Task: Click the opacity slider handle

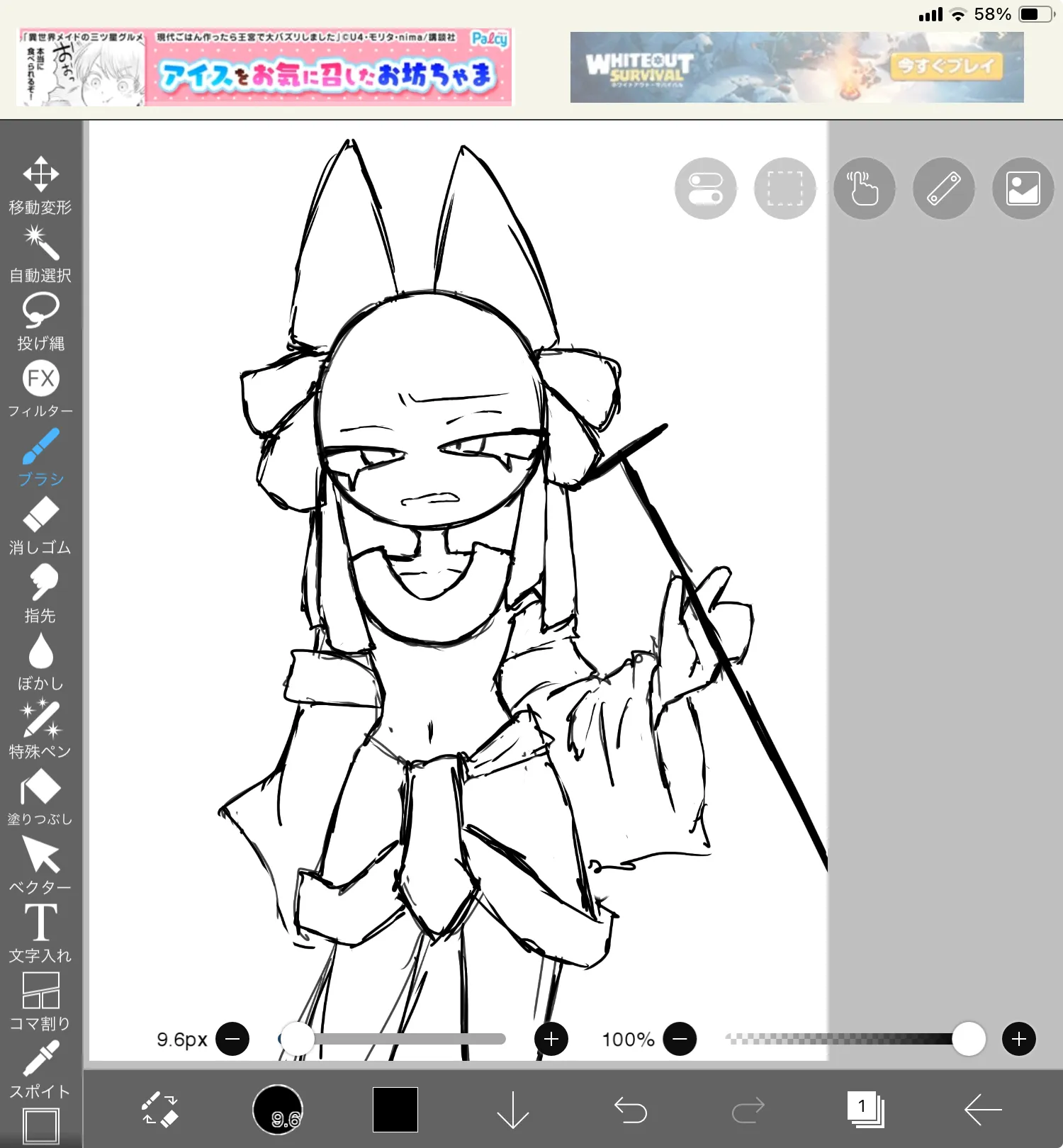Action: [969, 1039]
